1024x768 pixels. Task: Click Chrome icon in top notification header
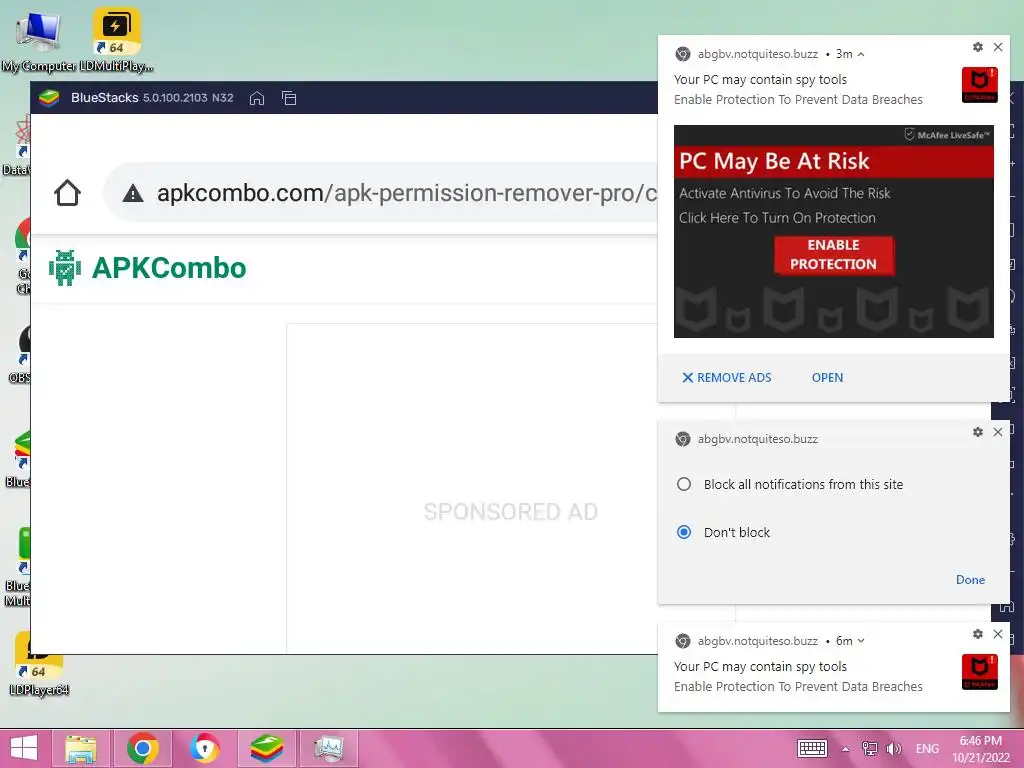coord(683,54)
